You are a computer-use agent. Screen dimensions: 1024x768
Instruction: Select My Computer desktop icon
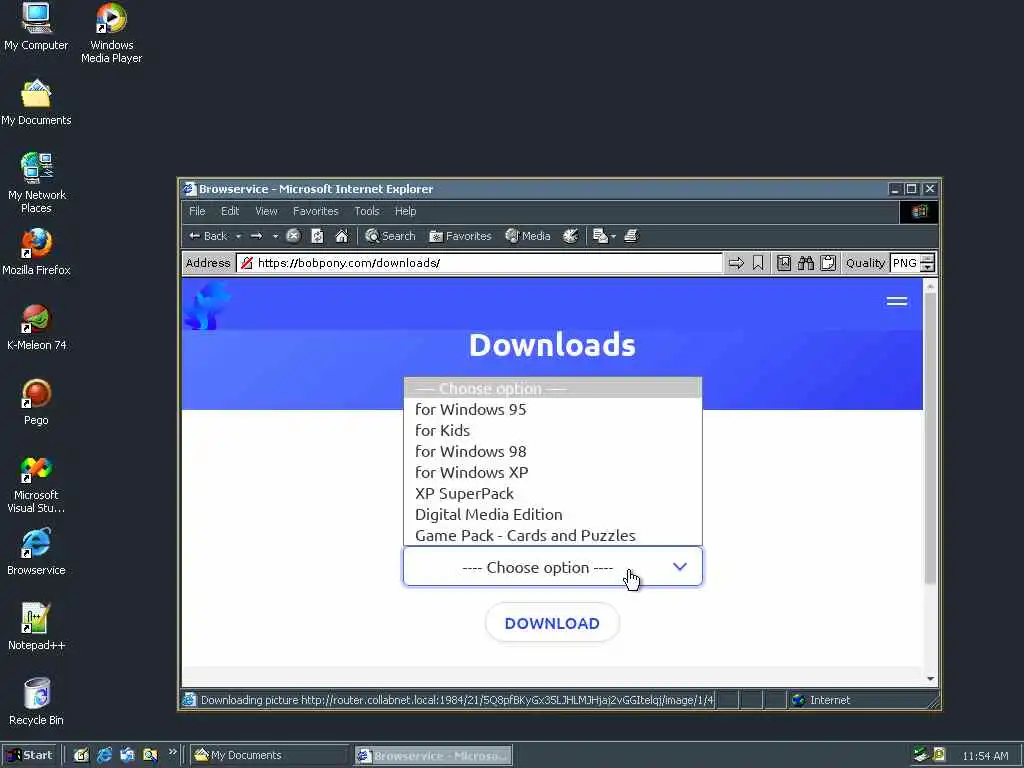(36, 27)
